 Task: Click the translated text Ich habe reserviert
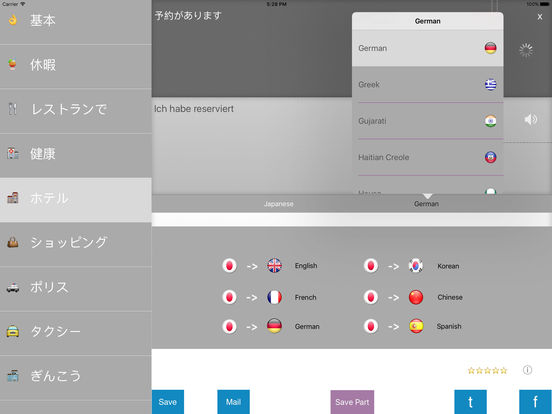click(194, 109)
